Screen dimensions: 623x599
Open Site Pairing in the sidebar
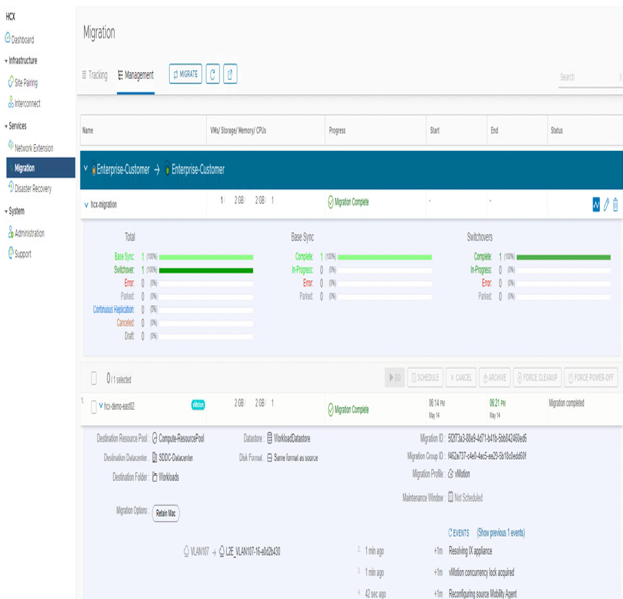coord(23,82)
